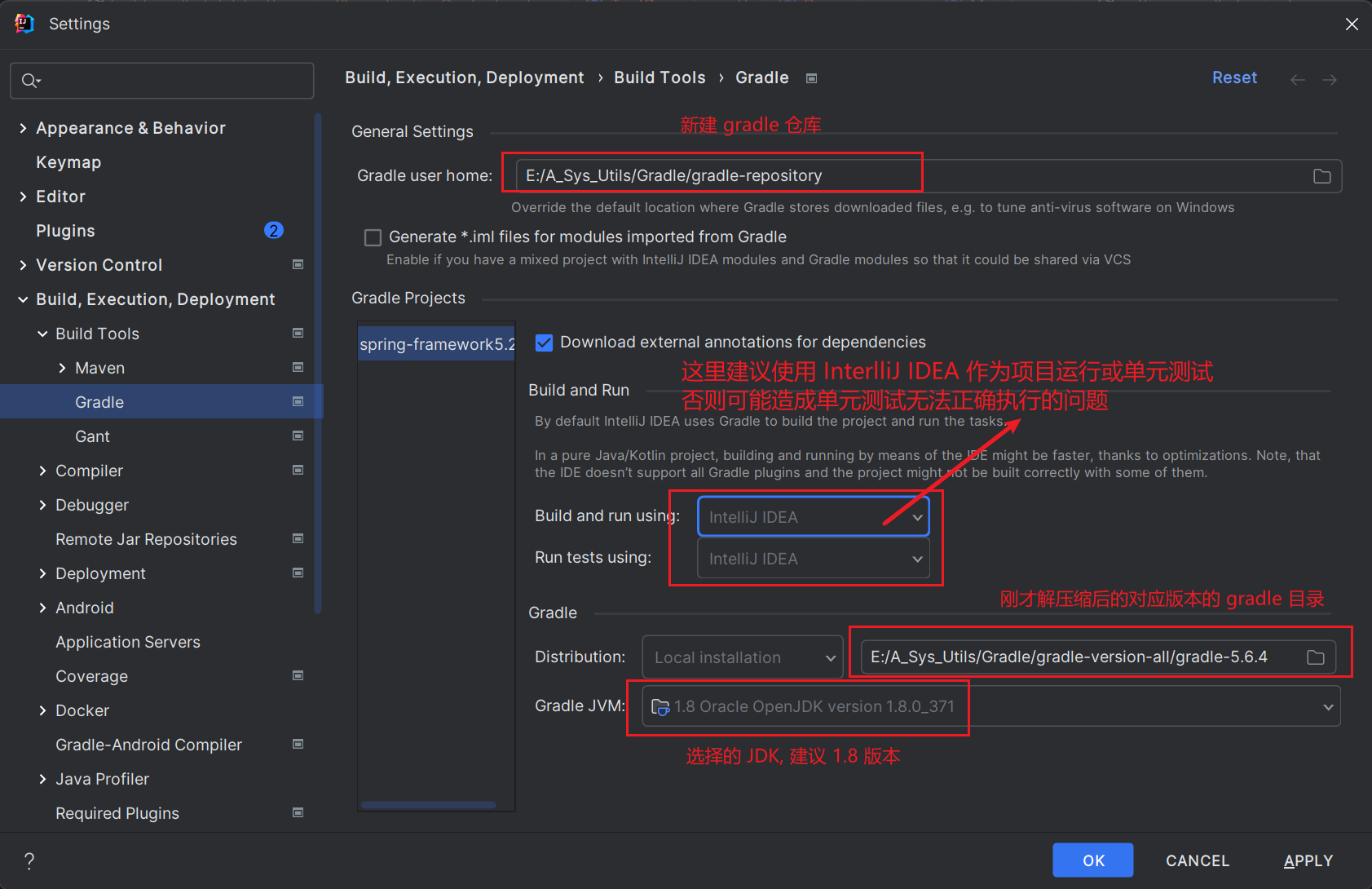Click the search magnifier icon in settings search
This screenshot has width=1372, height=889.
[30, 80]
